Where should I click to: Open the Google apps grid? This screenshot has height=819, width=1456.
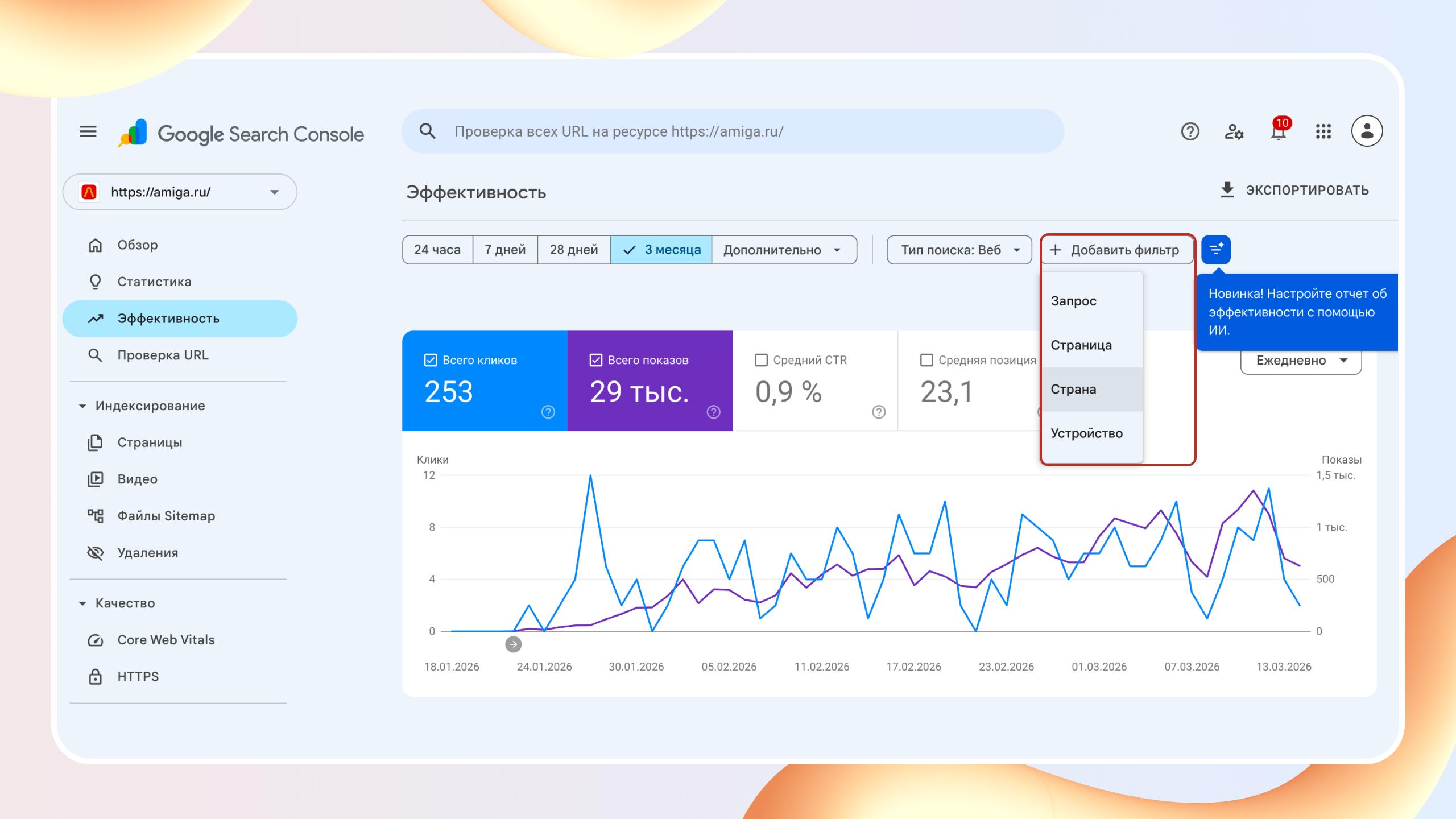[x=1323, y=131]
